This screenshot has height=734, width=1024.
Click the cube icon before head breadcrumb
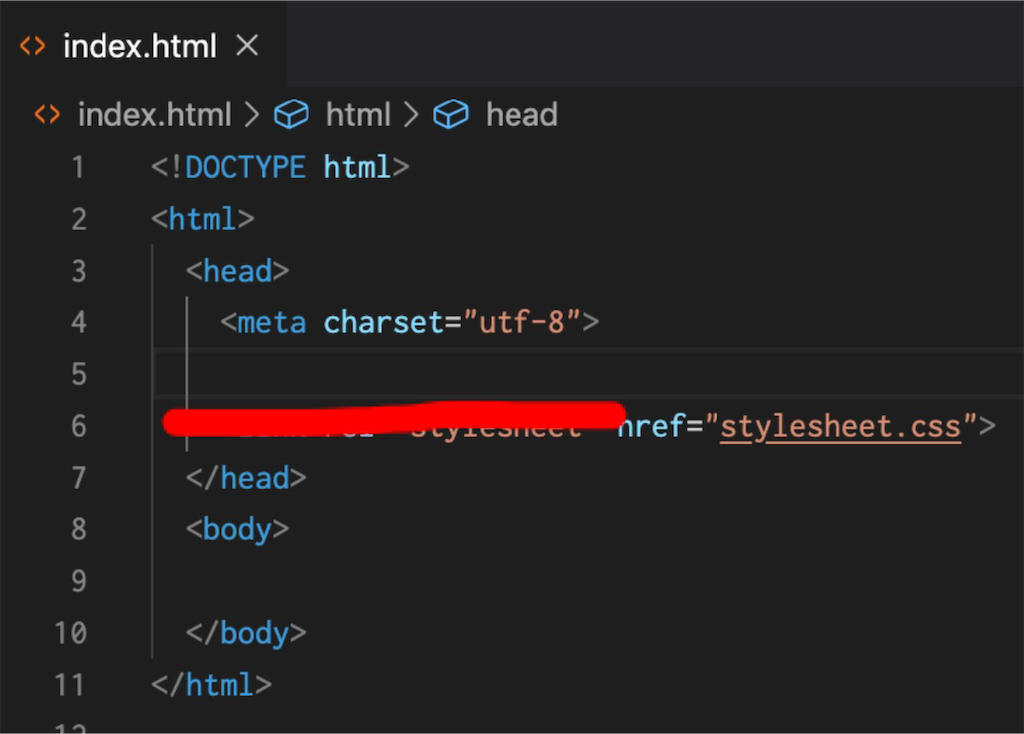point(451,114)
